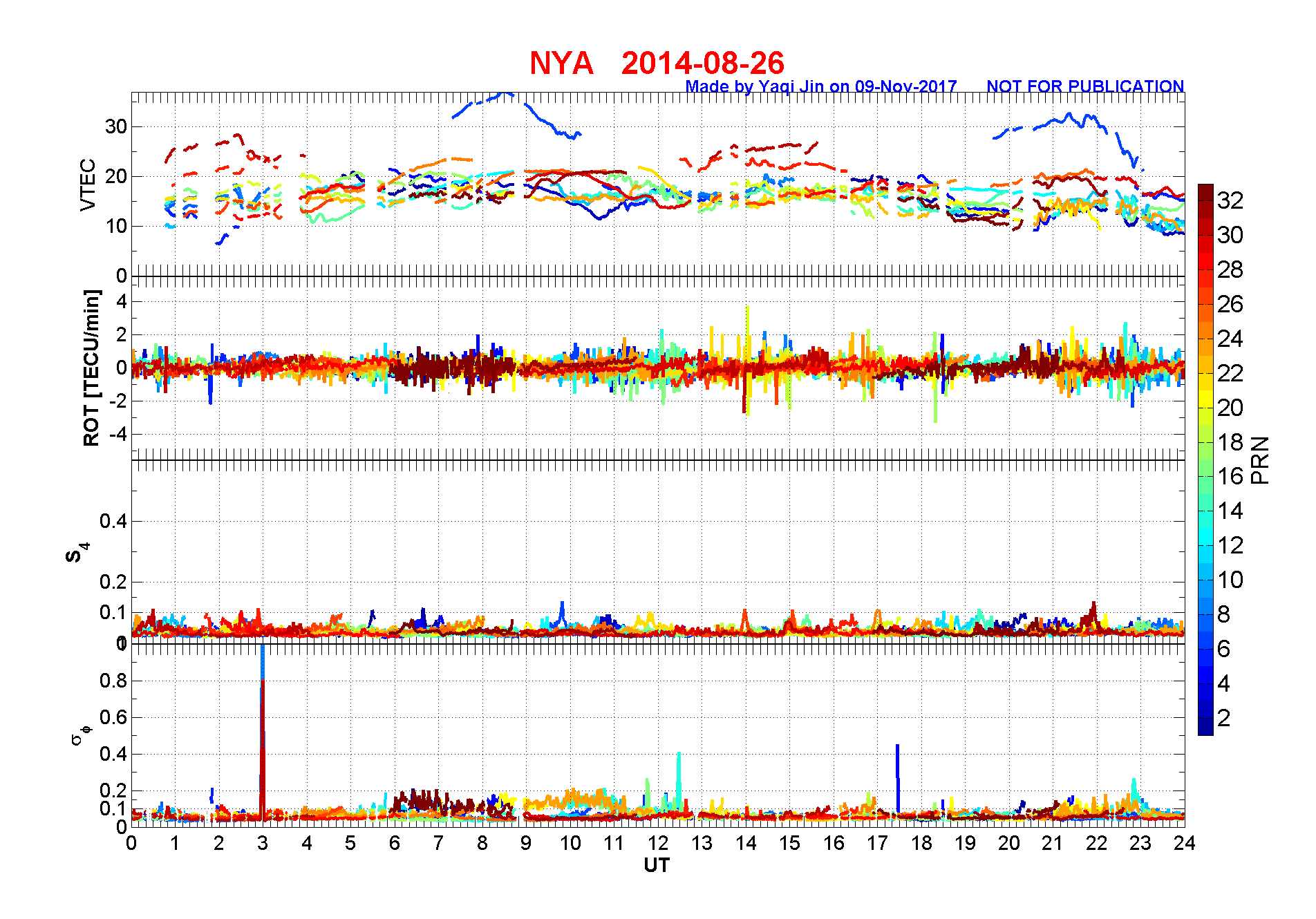This screenshot has width=1316, height=919.
Task: Click colorbar tick value 10
Action: (1230, 580)
